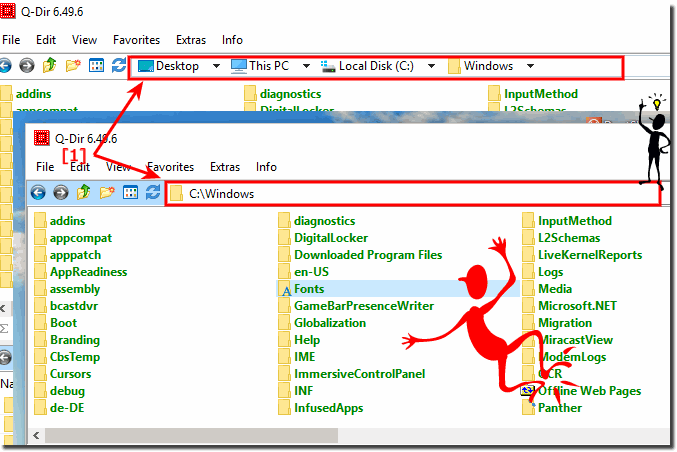Open the Favorites menu in front window
677x452 pixels.
pyautogui.click(x=171, y=167)
